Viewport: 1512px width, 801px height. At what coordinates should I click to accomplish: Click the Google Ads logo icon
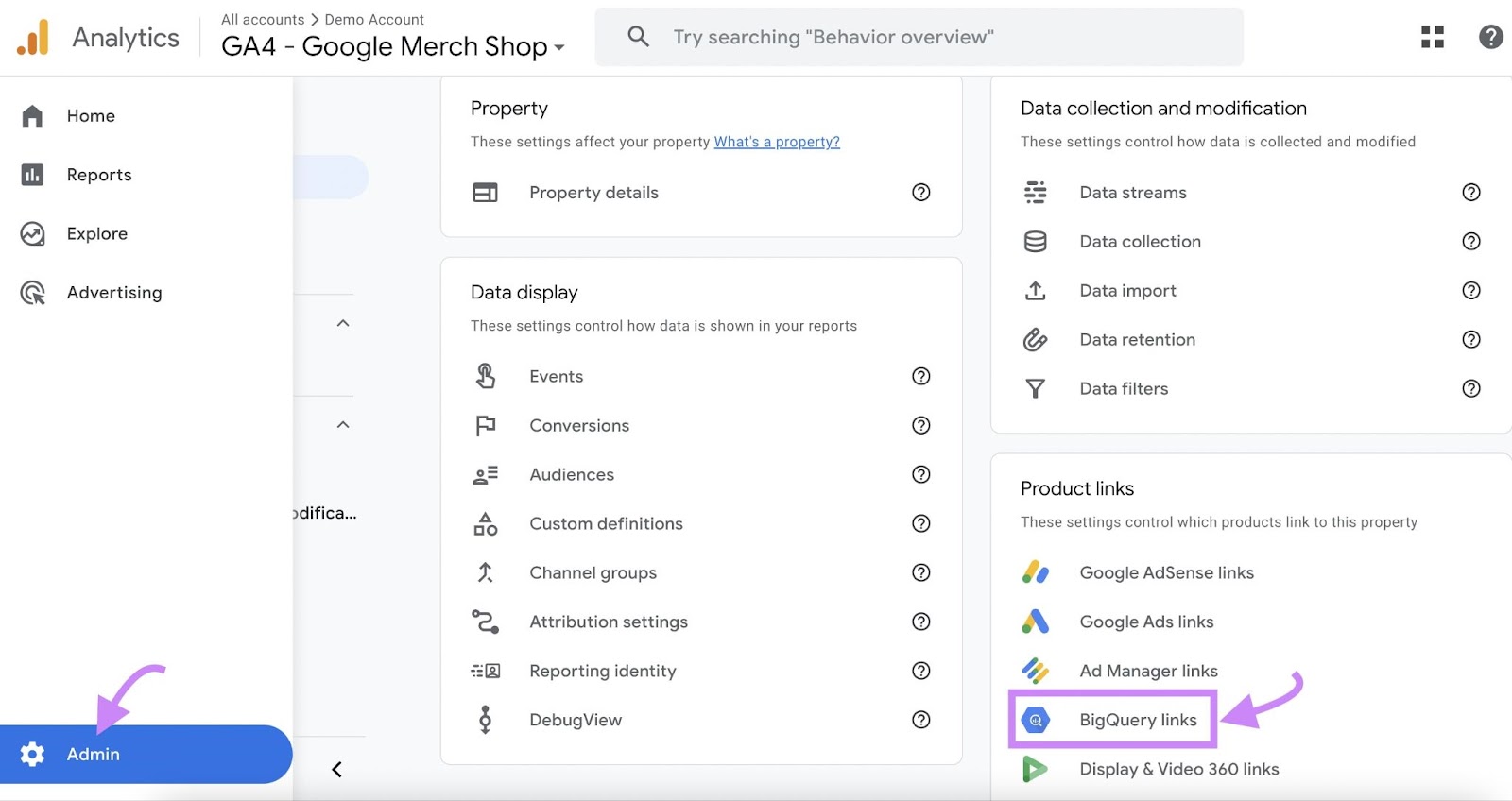click(x=1036, y=622)
